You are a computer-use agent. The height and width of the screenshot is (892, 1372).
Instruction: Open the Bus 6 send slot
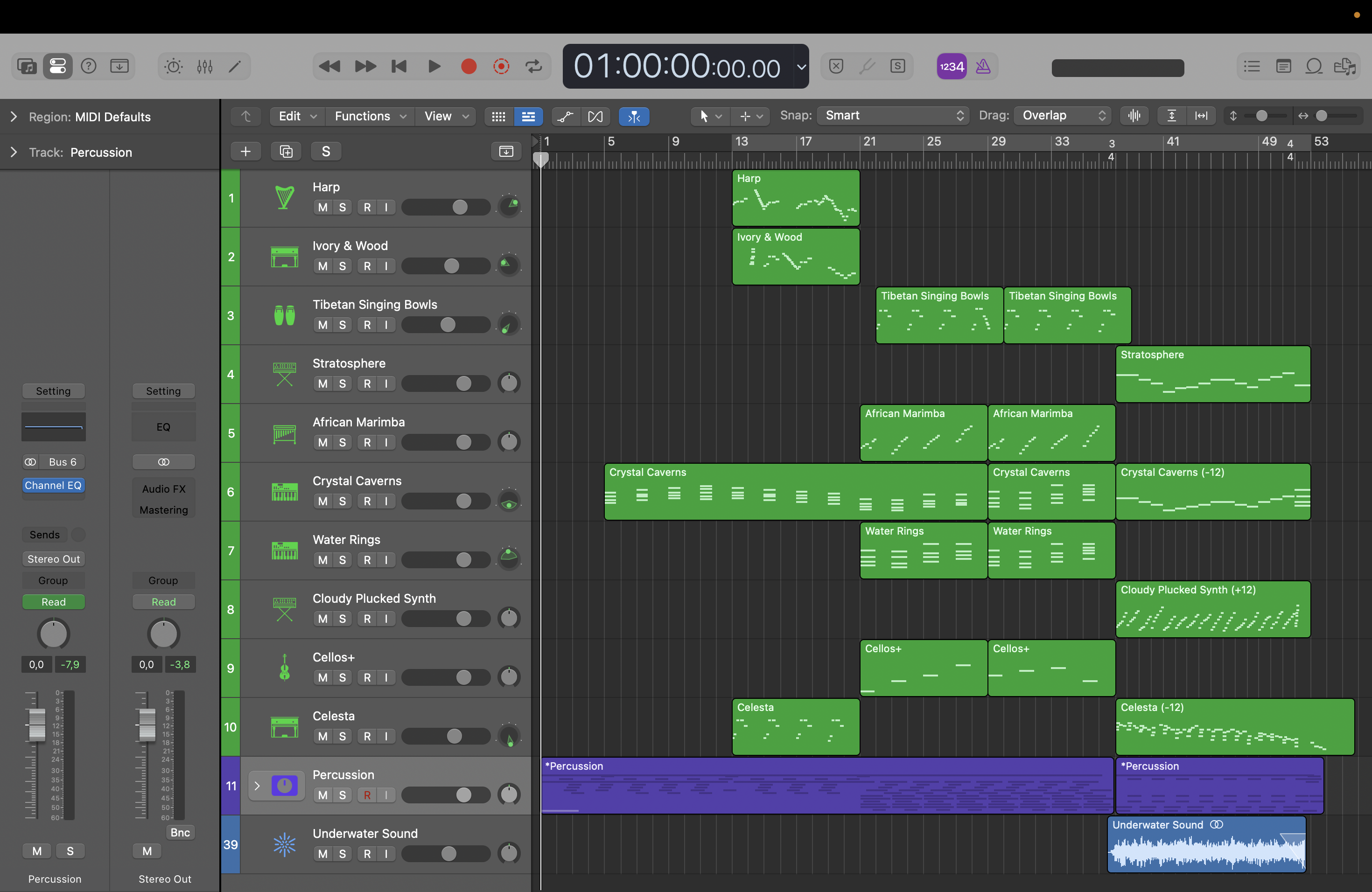pyautogui.click(x=62, y=461)
